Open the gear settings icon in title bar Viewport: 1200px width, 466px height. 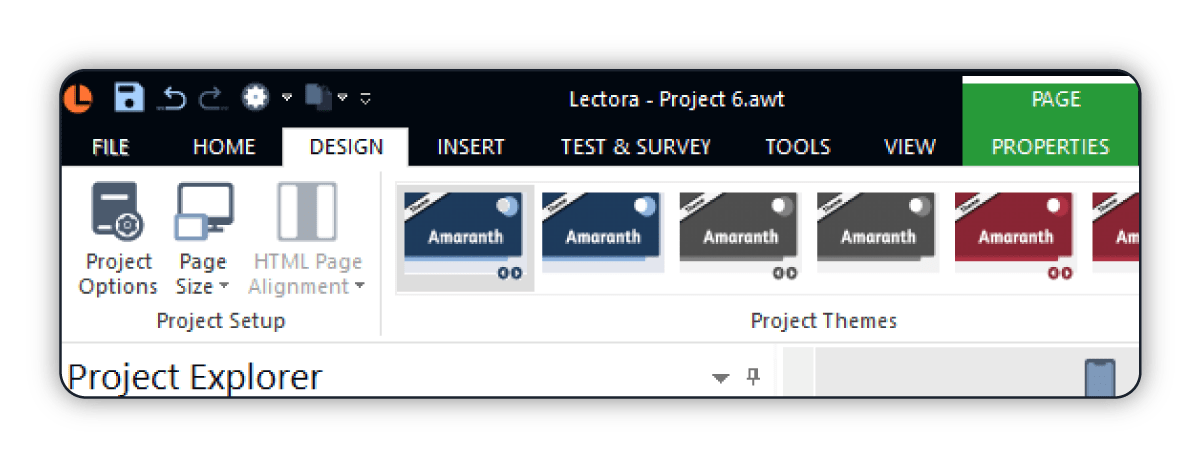(x=256, y=97)
